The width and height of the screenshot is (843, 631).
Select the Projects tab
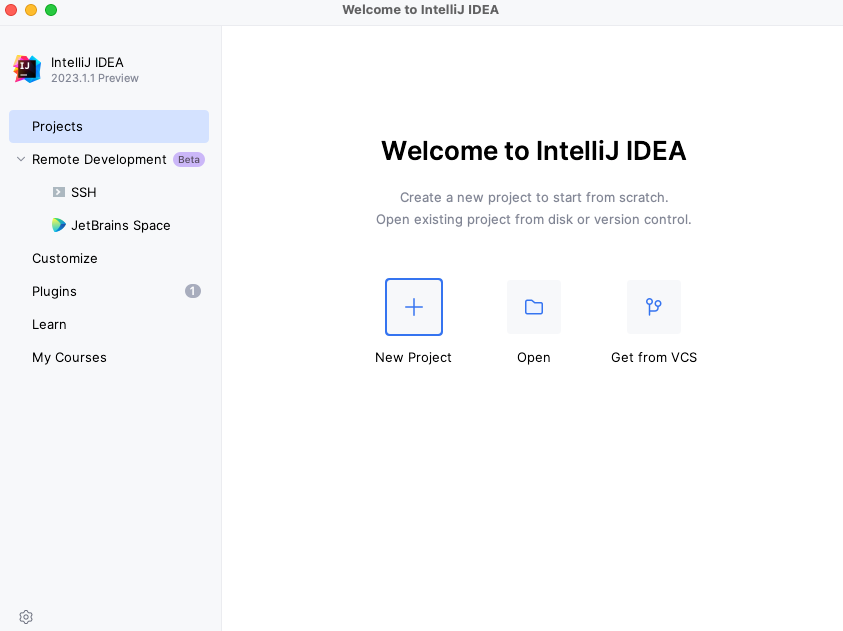pos(109,126)
